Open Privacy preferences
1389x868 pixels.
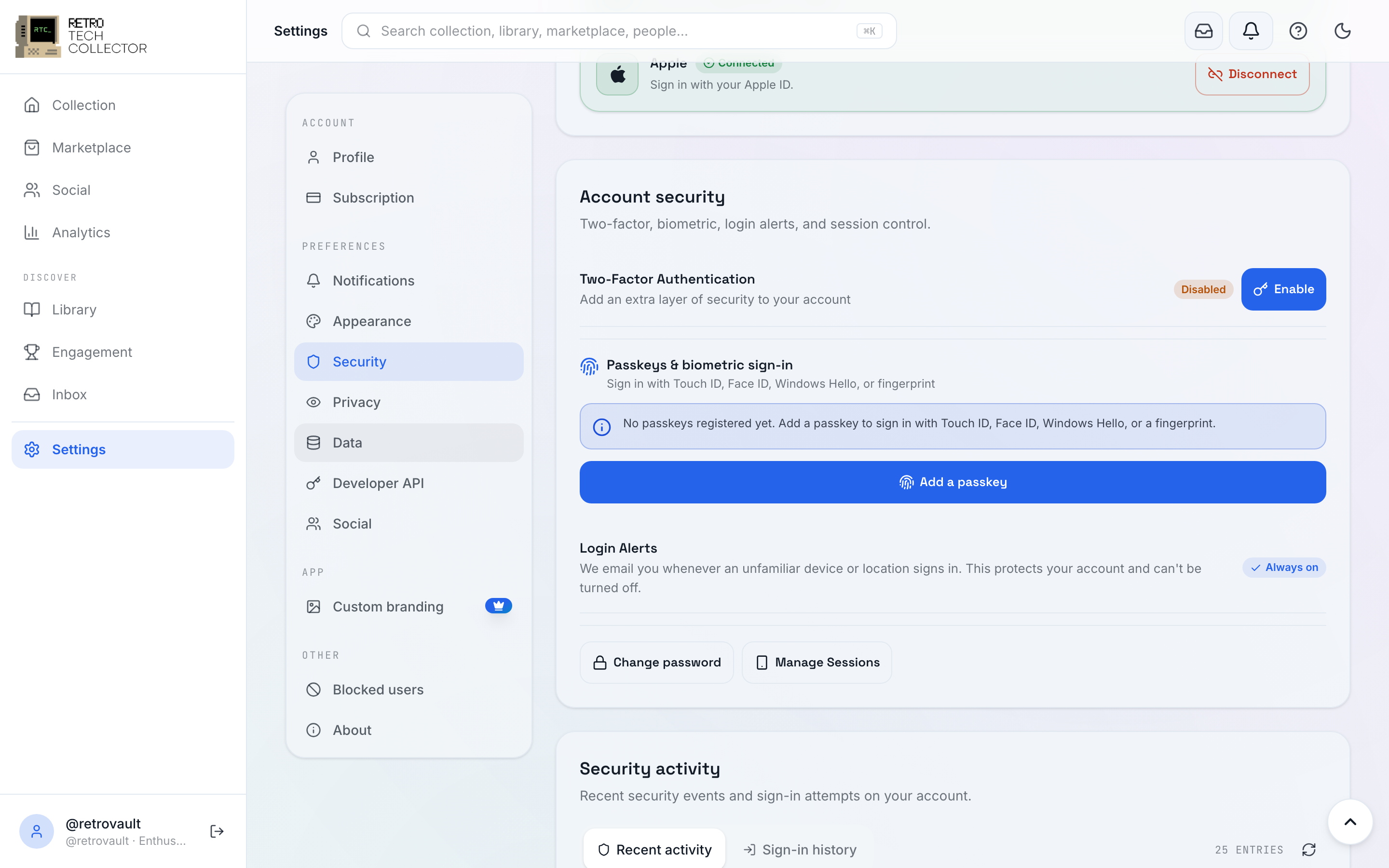click(409, 403)
